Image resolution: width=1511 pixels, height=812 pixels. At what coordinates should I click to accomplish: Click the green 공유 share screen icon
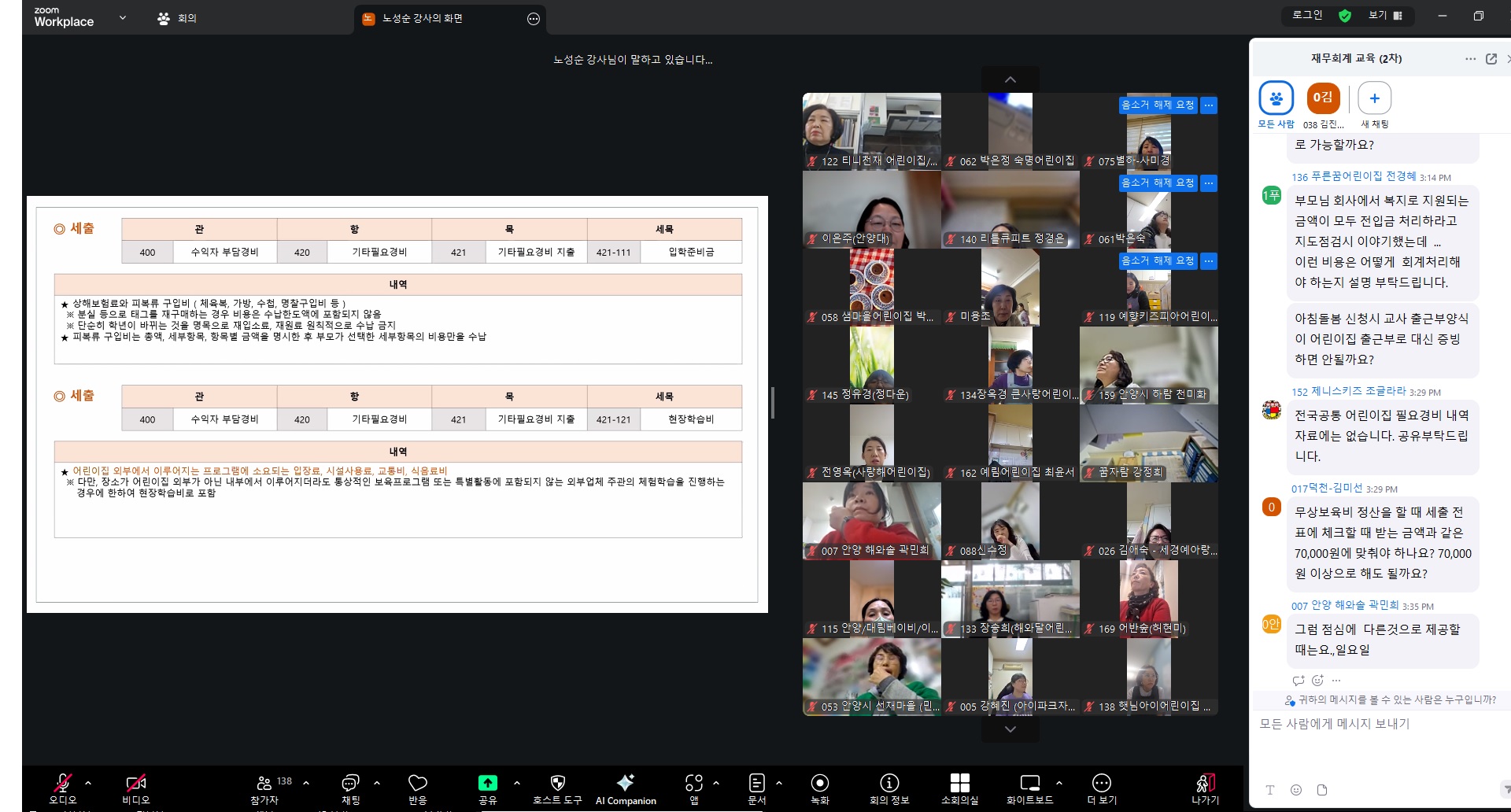pos(487,783)
